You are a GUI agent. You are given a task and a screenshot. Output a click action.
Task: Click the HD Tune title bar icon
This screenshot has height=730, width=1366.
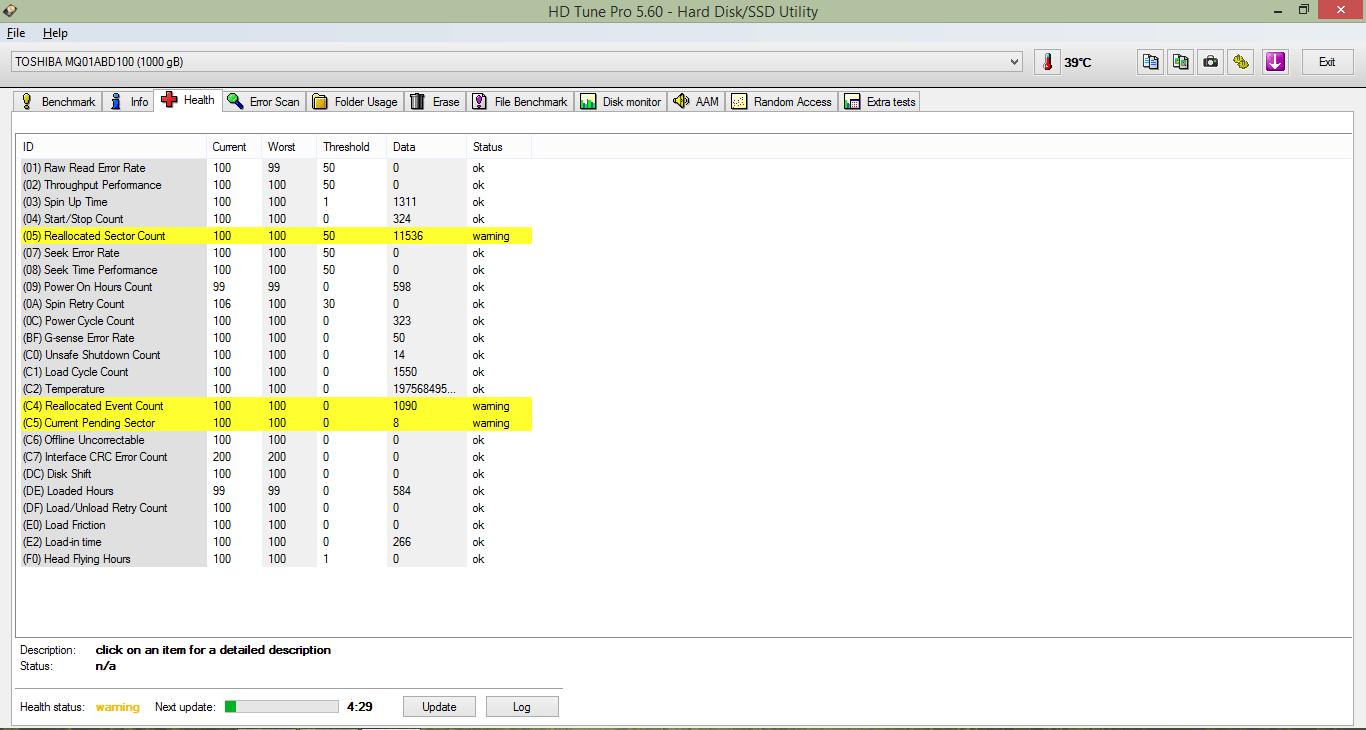click(x=9, y=11)
